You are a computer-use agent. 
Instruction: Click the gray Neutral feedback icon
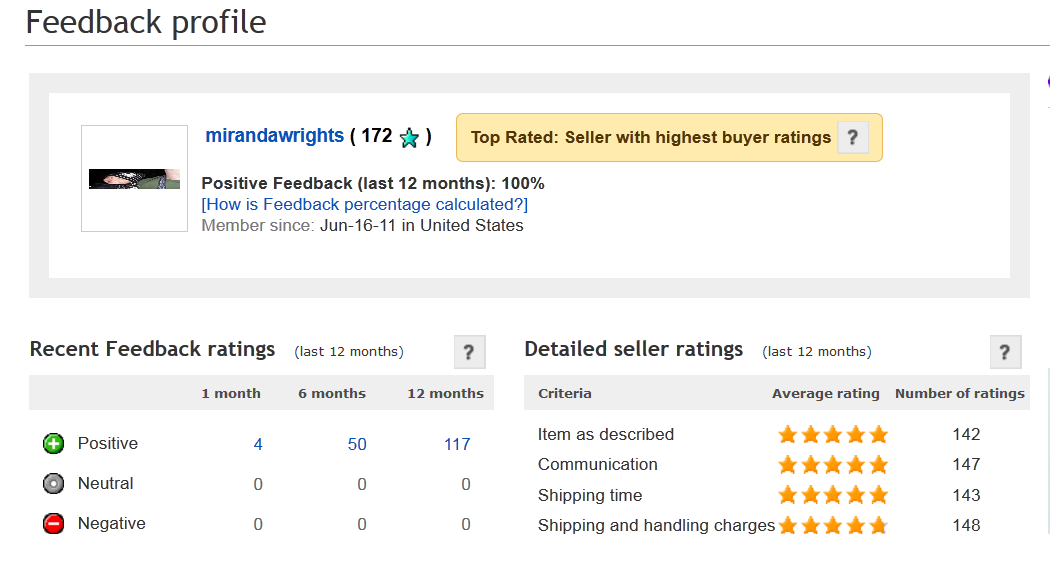pyautogui.click(x=54, y=484)
